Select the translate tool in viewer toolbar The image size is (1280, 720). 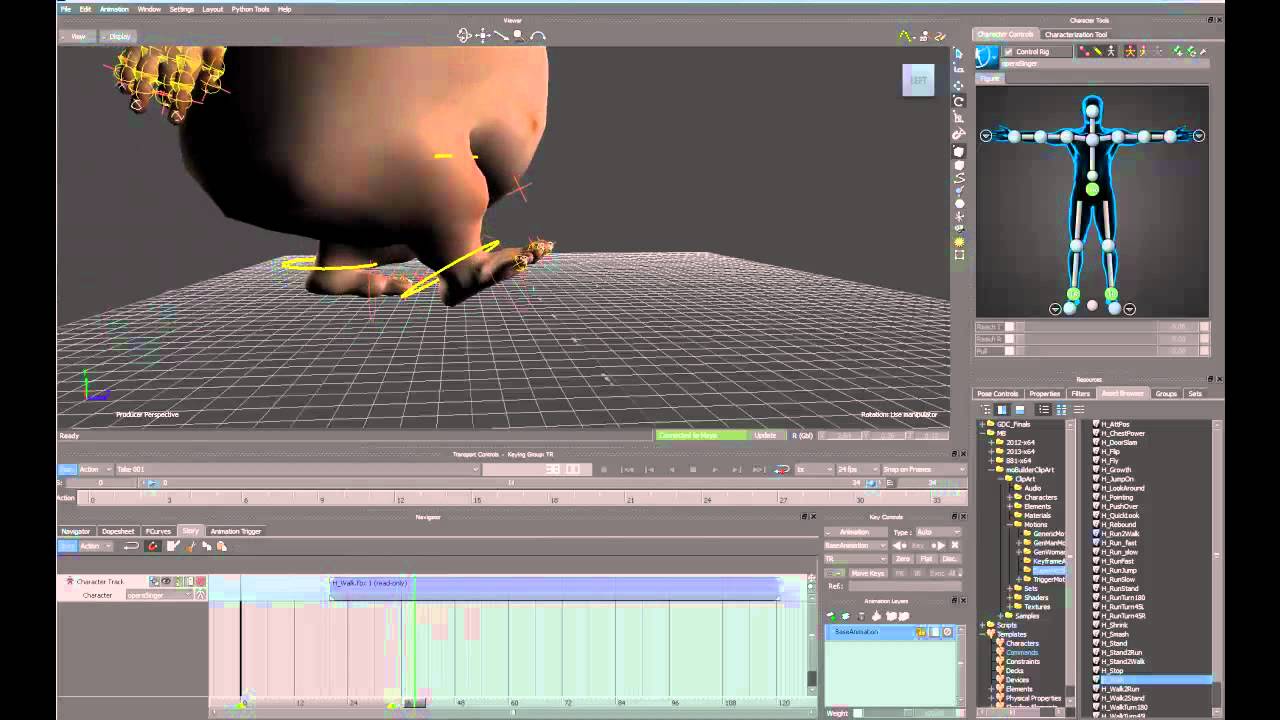pos(958,86)
